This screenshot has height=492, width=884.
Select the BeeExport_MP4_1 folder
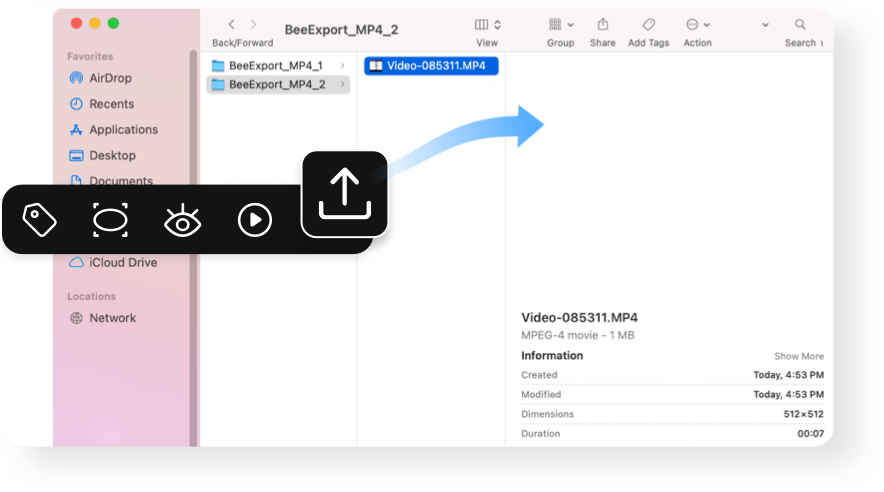coord(275,66)
